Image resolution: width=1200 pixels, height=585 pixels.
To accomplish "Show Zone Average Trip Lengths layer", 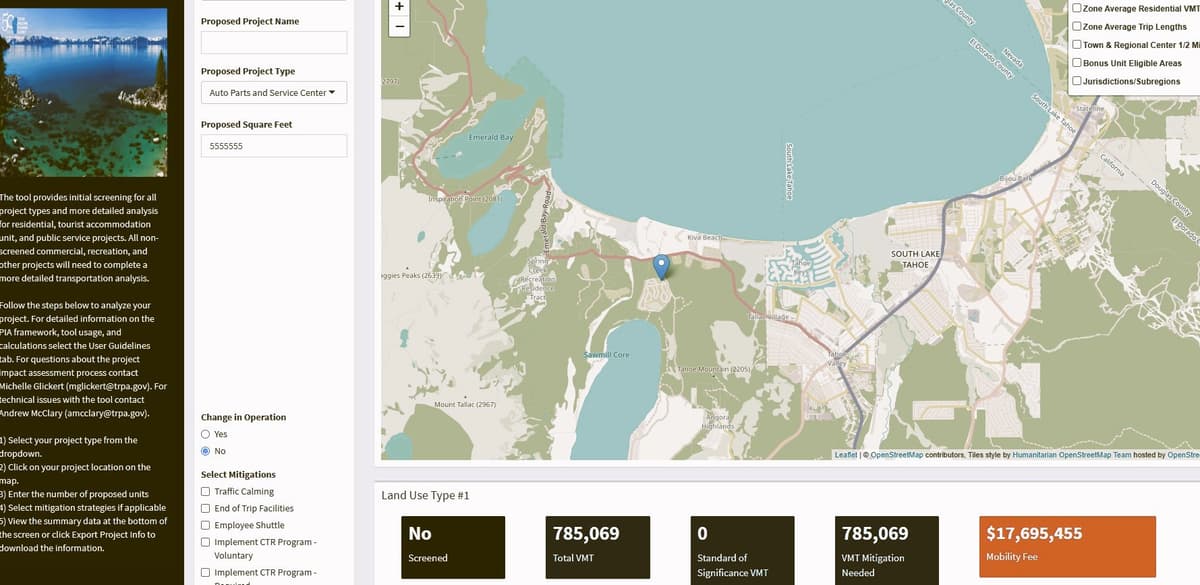I will coord(1076,27).
